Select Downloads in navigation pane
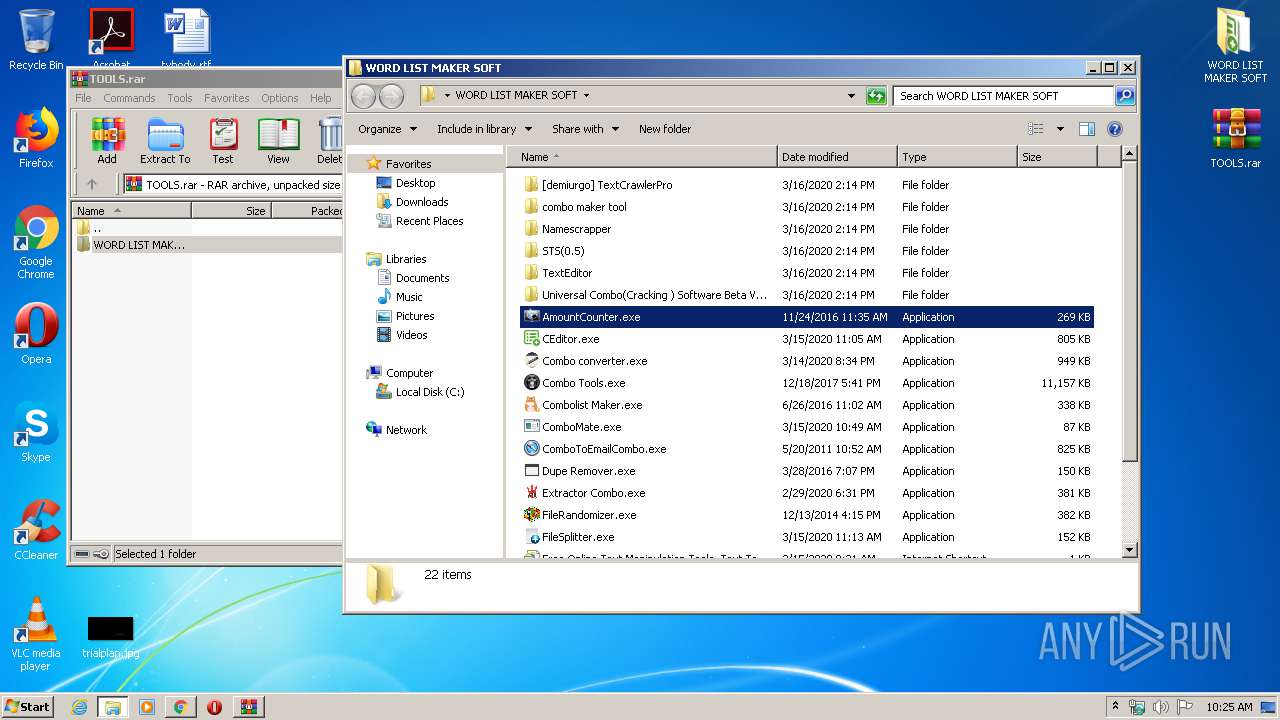Screen dimensions: 1280x720 (421, 202)
